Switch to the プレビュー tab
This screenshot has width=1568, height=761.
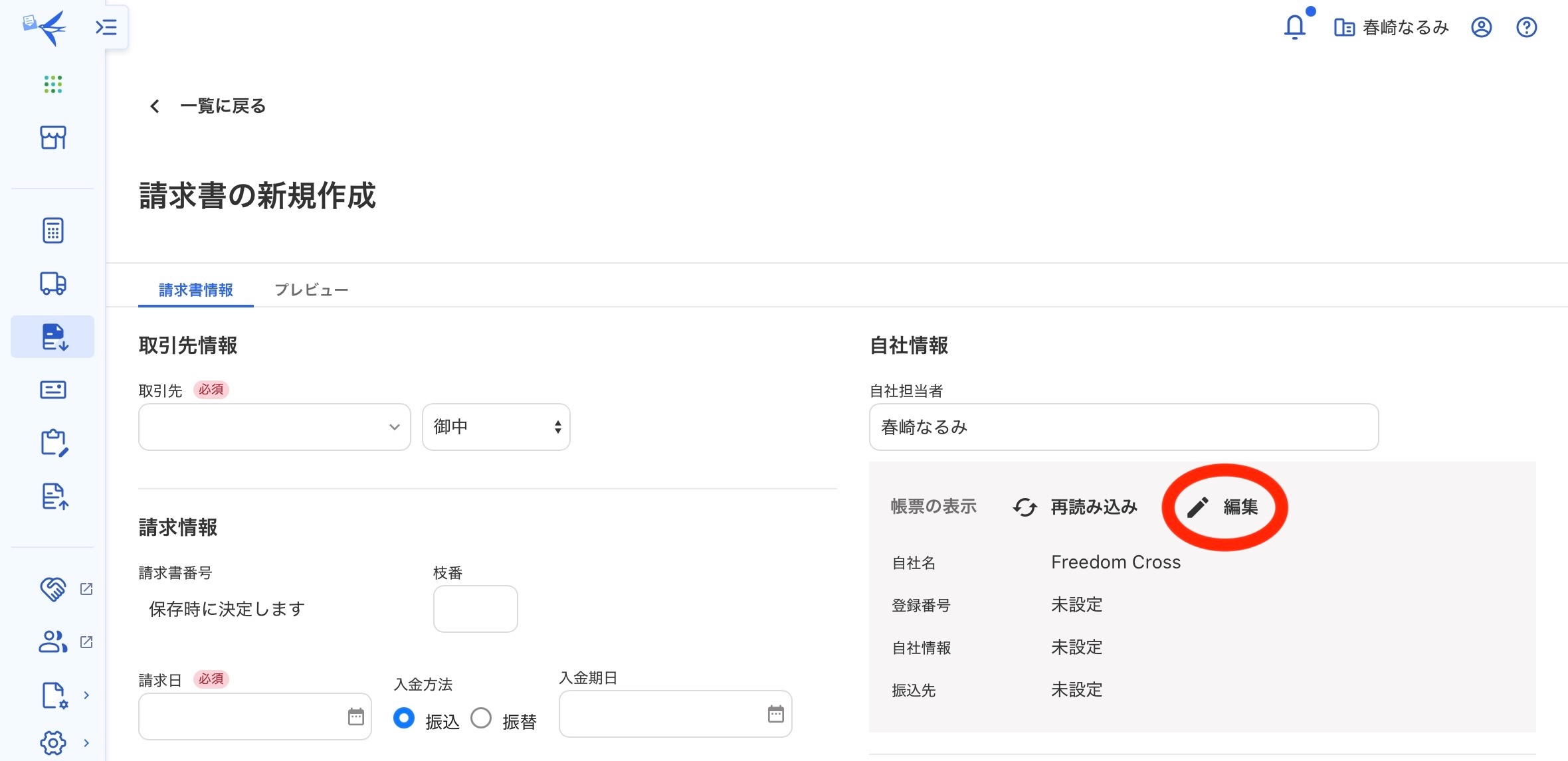point(311,290)
